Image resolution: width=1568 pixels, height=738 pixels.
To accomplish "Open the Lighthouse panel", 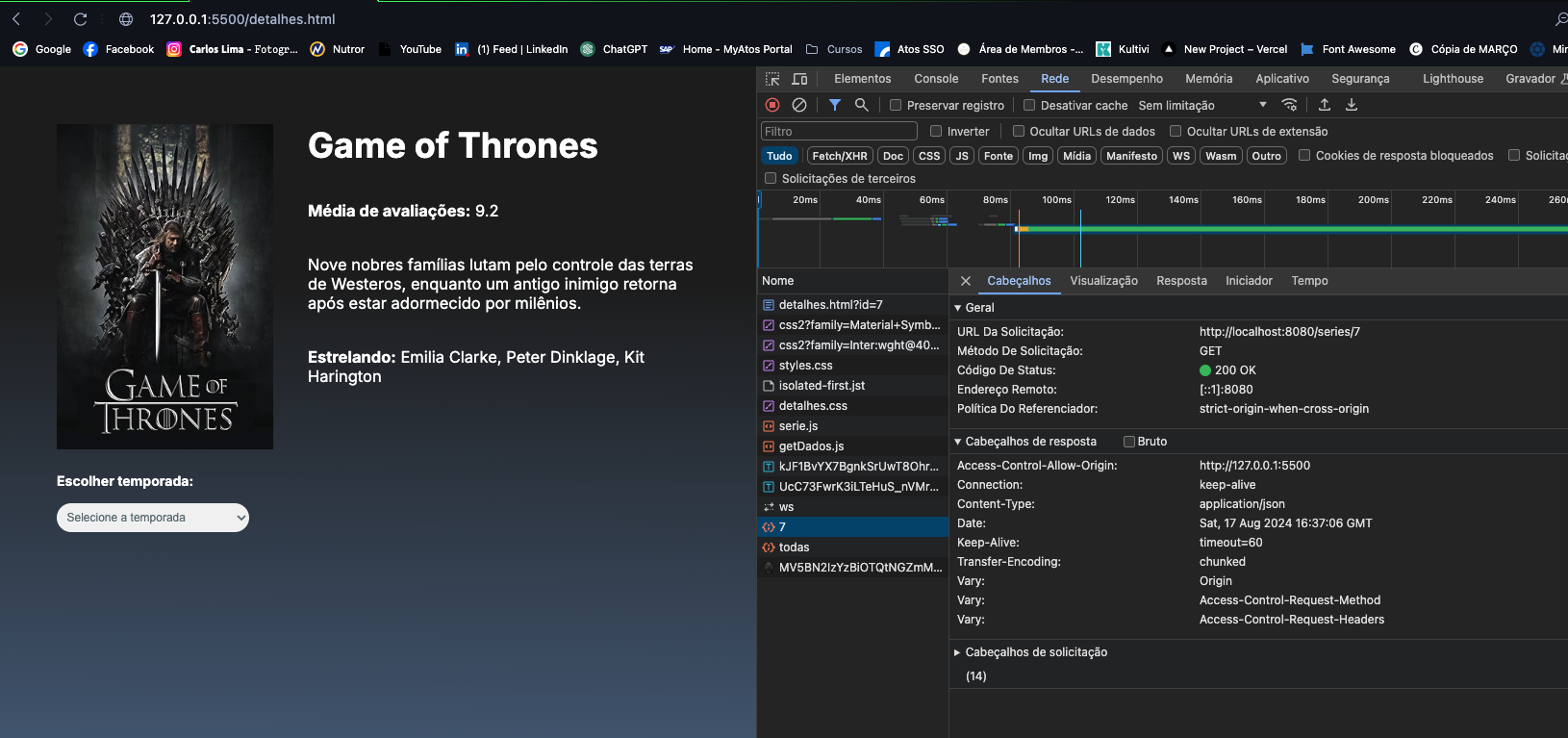I will (1453, 79).
